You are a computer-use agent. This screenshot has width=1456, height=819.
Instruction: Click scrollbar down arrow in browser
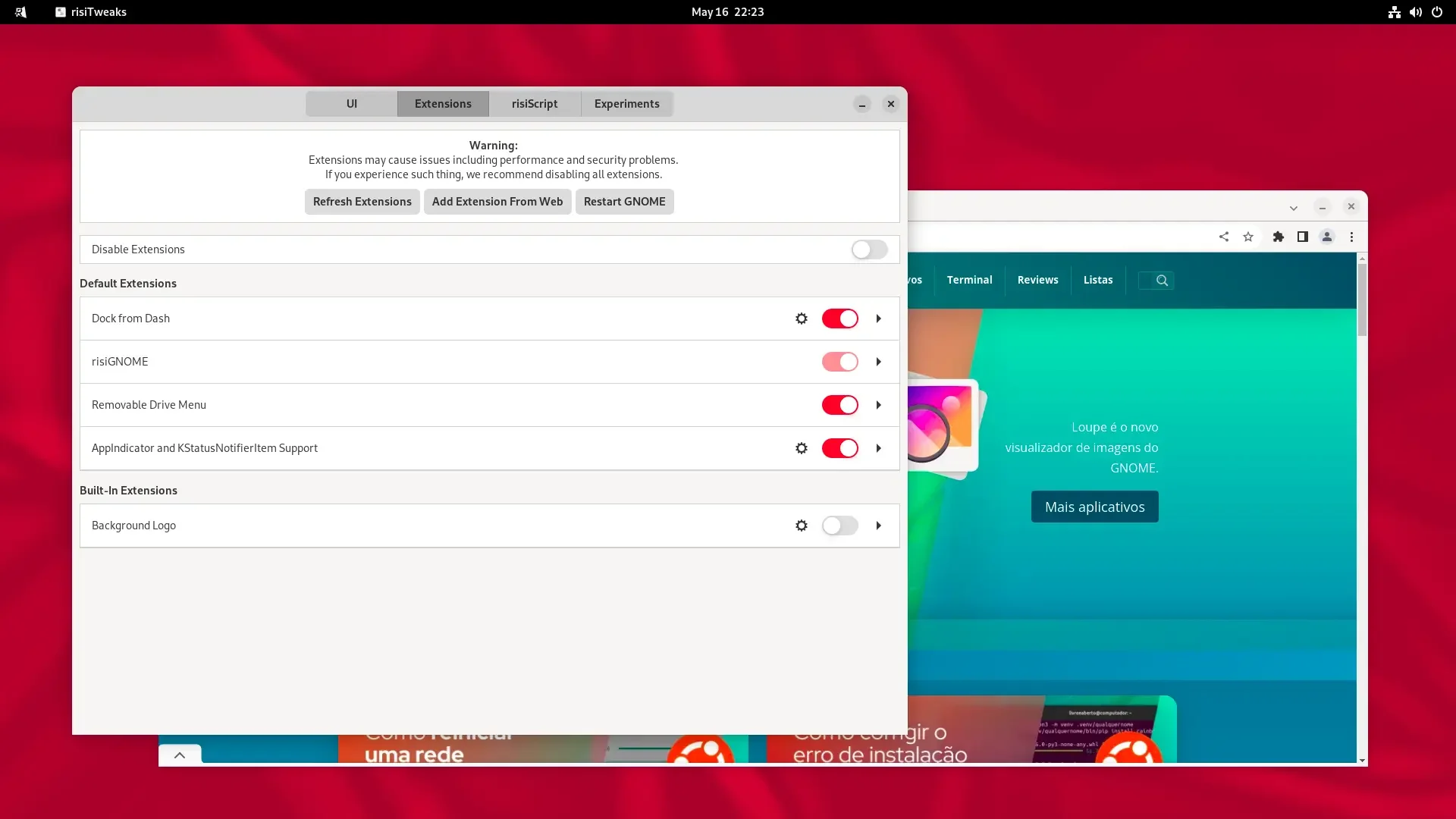click(1362, 760)
